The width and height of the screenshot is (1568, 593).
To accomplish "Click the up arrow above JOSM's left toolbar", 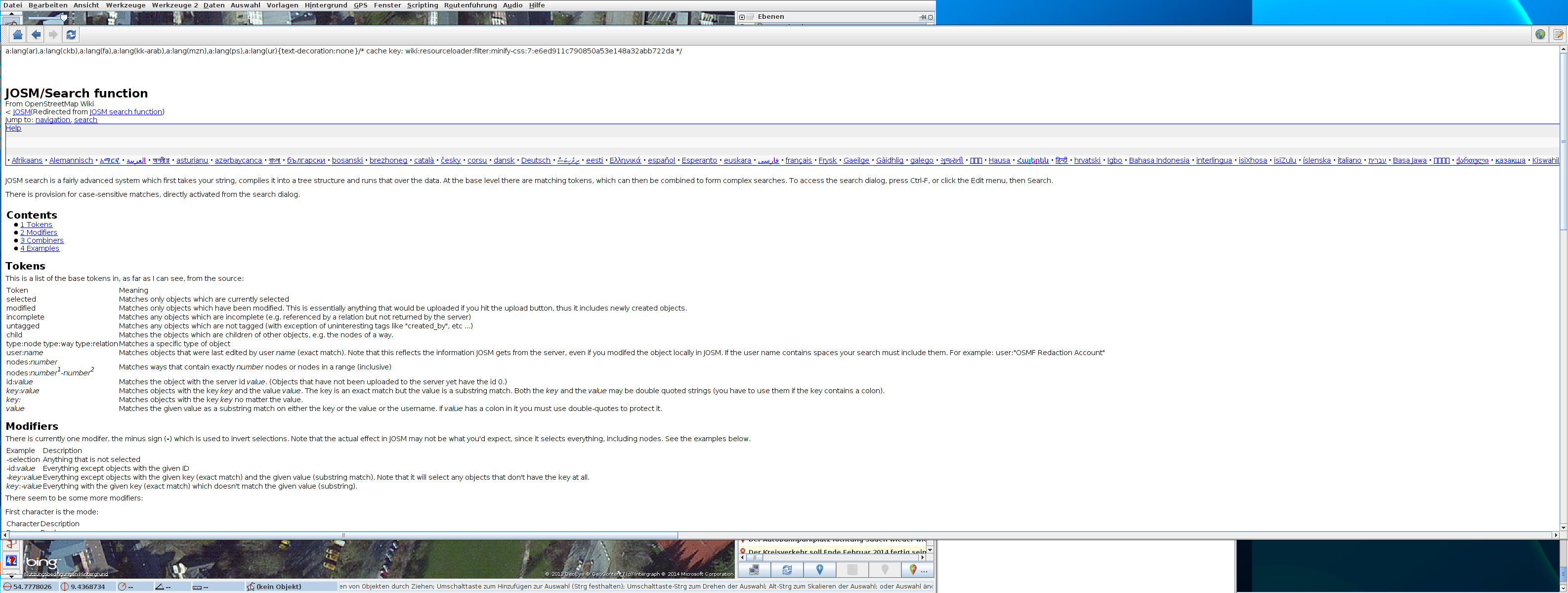I will [x=11, y=13].
